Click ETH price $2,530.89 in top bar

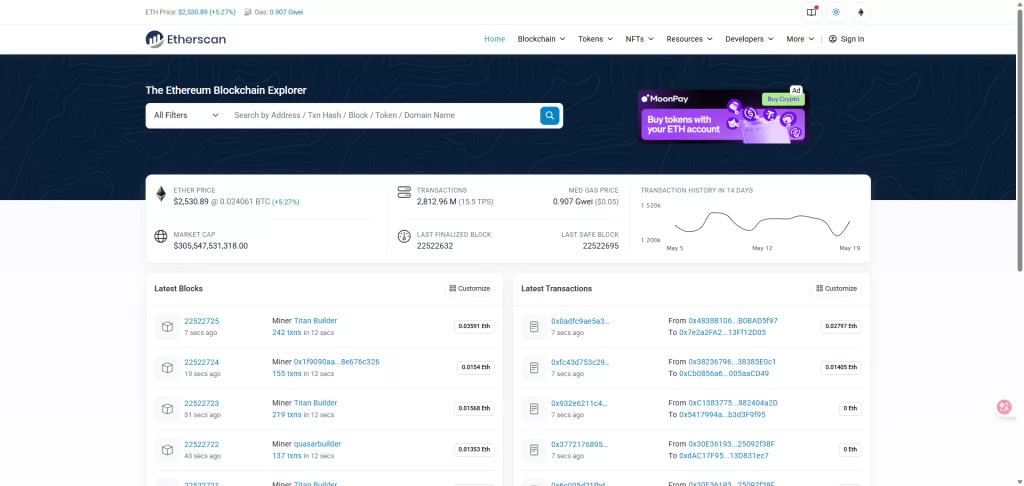click(193, 12)
